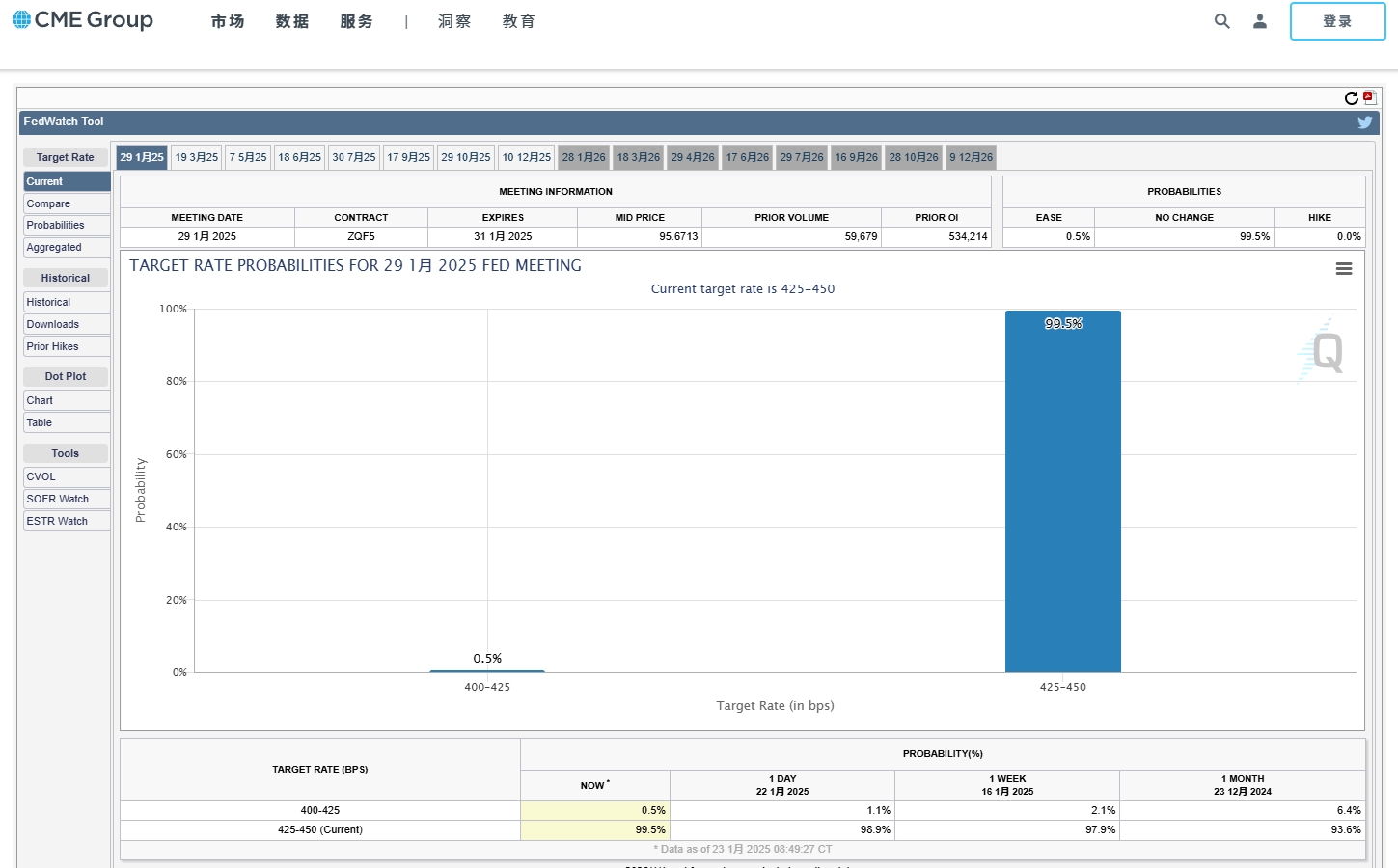
Task: Open the CVOL tool link
Action: point(67,476)
